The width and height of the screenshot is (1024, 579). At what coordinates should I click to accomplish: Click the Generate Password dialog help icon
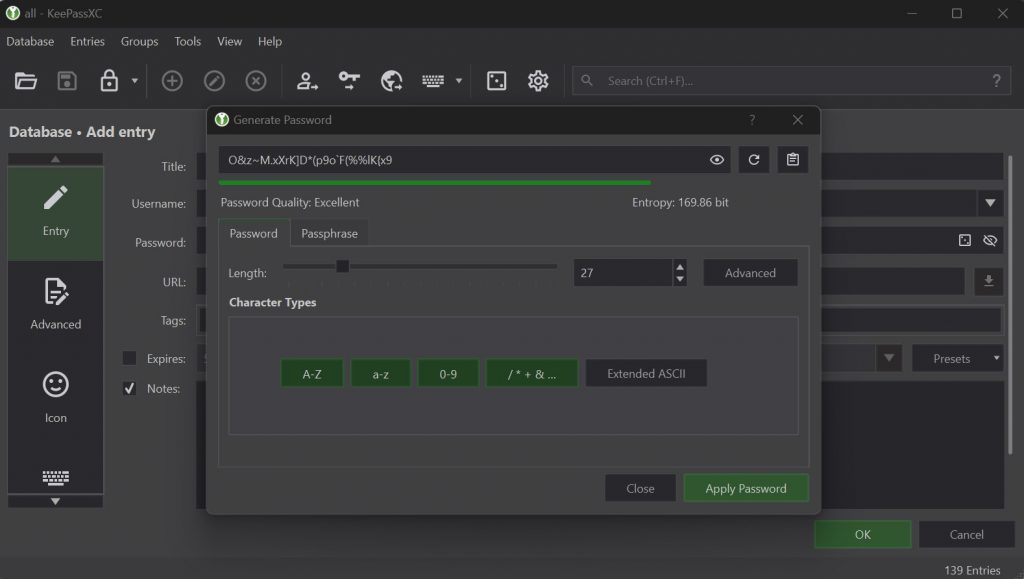(x=752, y=120)
